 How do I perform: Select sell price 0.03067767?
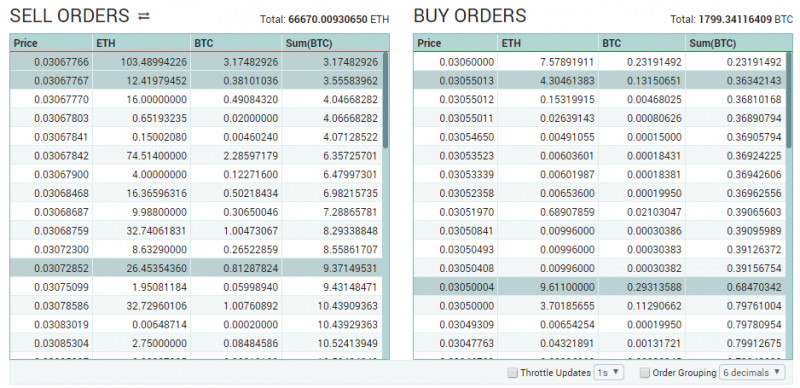point(62,81)
